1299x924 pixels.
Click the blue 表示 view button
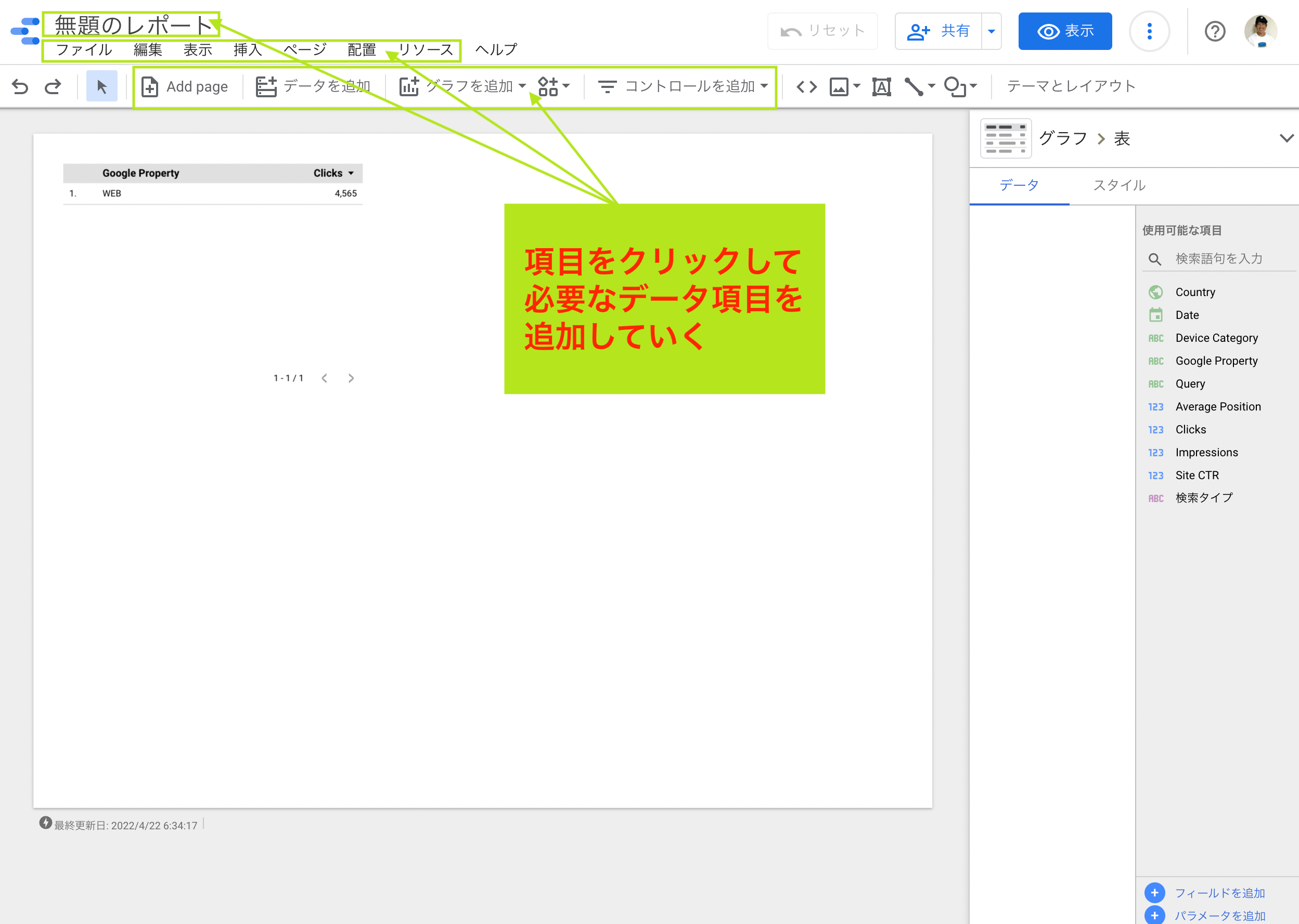[x=1064, y=31]
